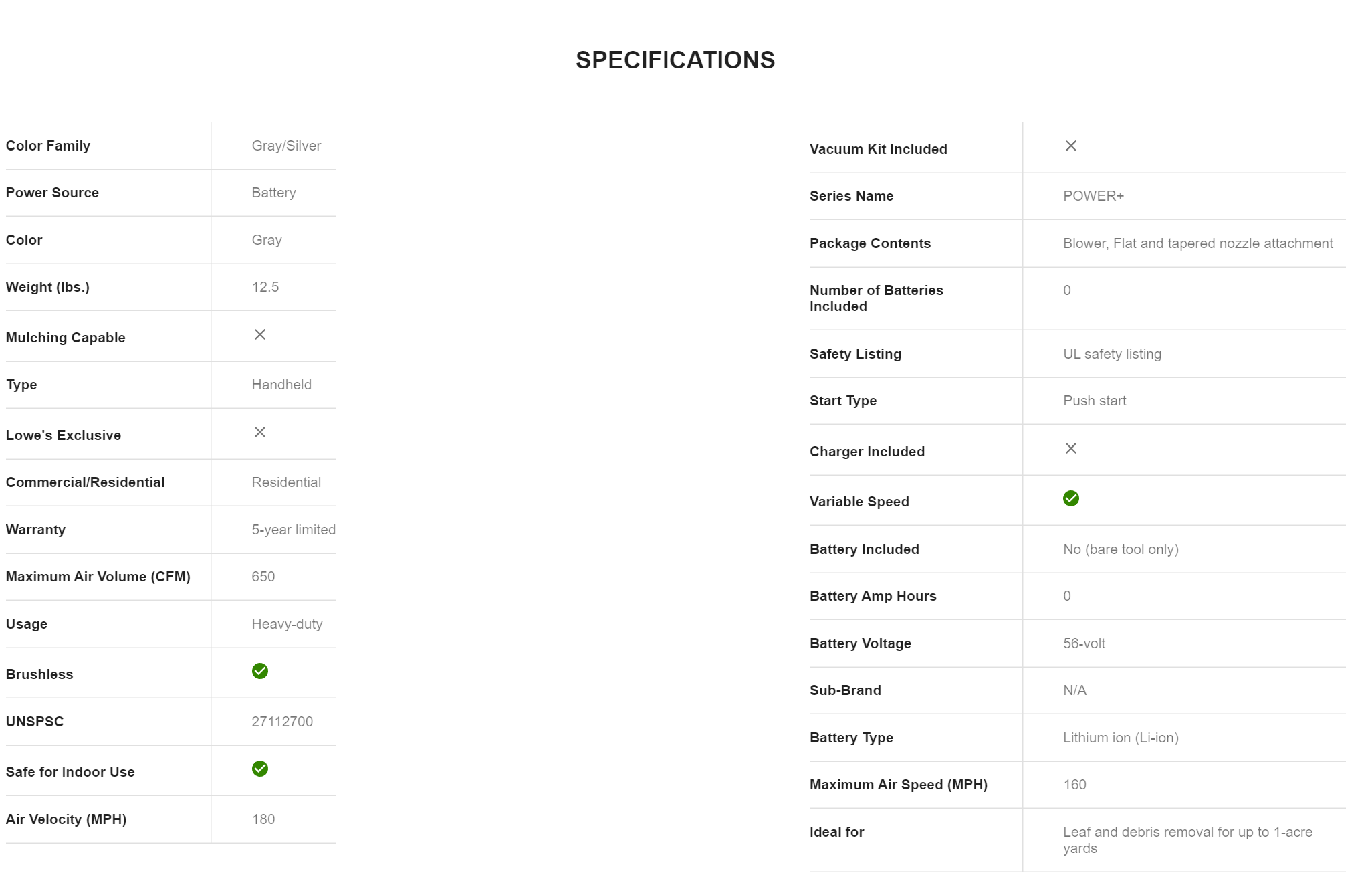The image size is (1372, 891).
Task: Select the Lithium ion (Li-ion) battery type
Action: [x=1121, y=738]
